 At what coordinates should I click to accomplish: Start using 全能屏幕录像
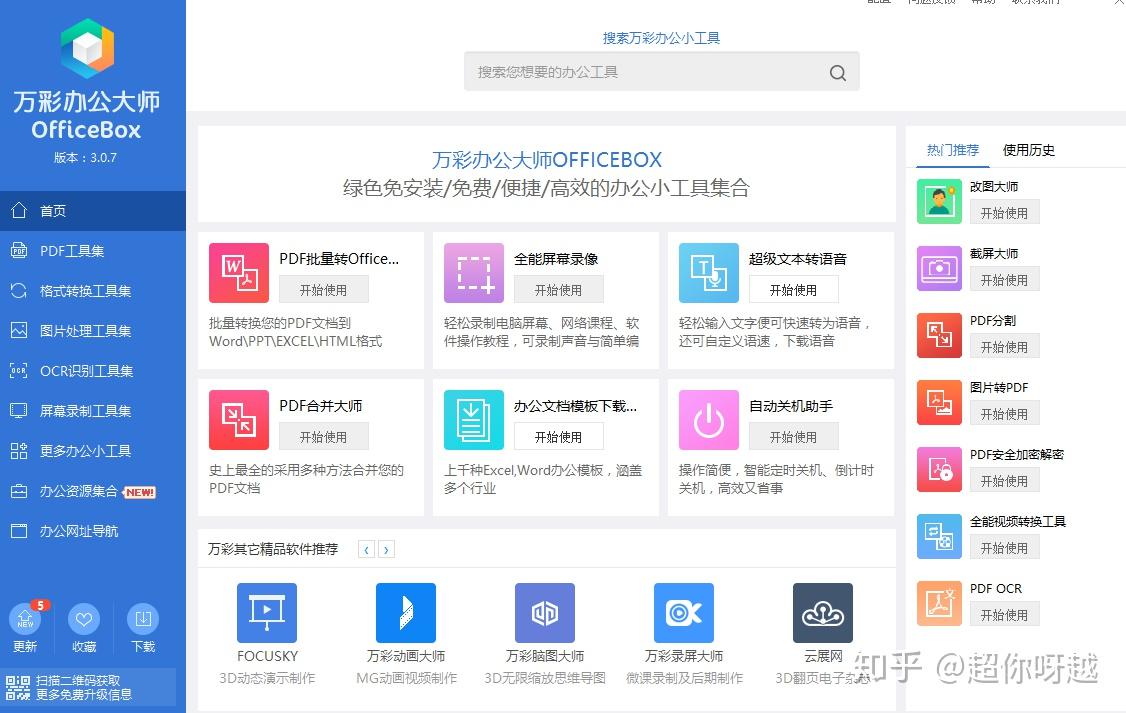click(558, 289)
